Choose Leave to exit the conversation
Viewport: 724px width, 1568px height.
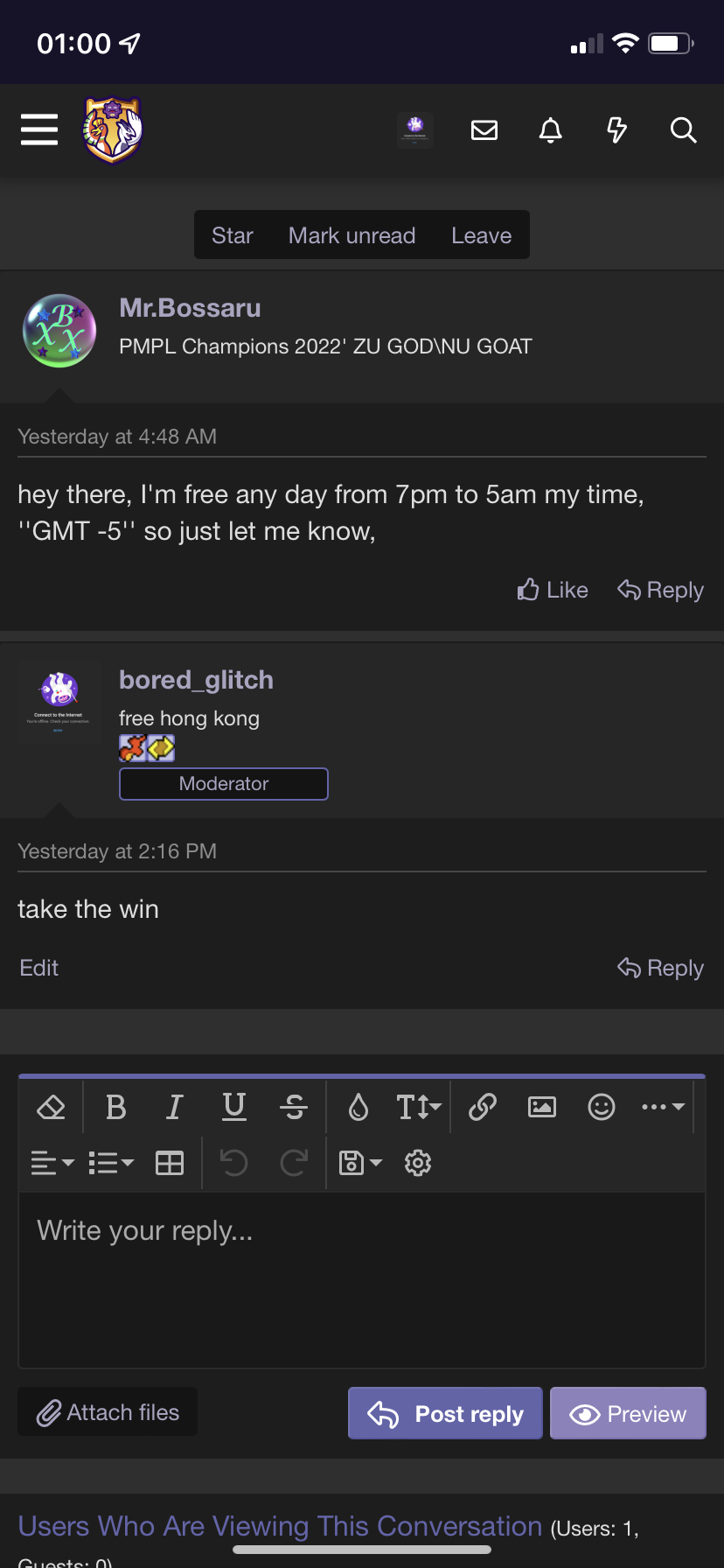click(x=481, y=235)
